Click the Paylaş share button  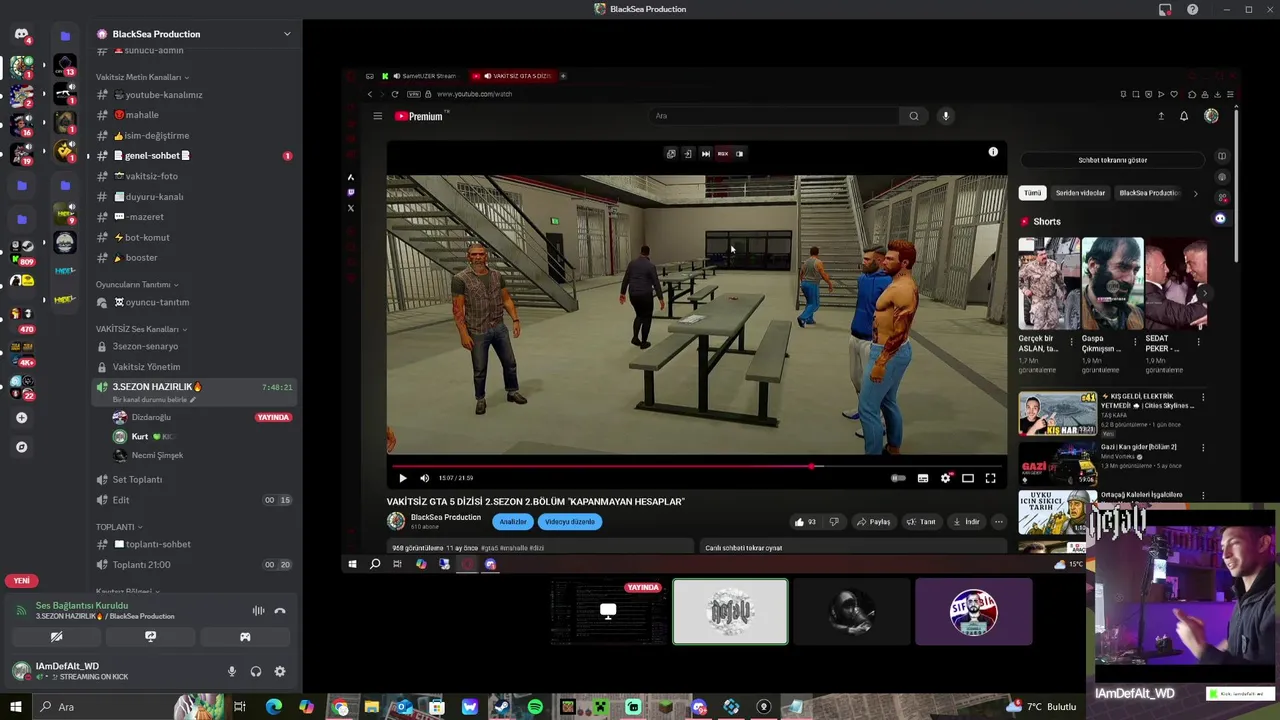872,521
